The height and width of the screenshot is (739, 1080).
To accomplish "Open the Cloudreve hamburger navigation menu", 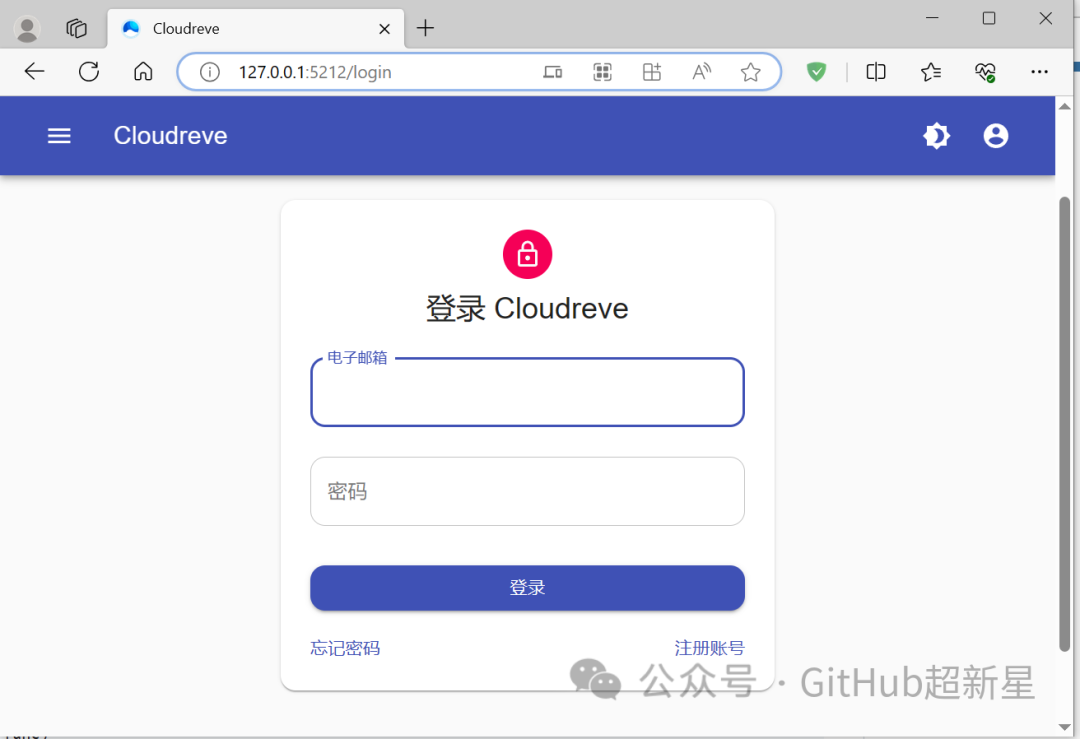I will [59, 136].
